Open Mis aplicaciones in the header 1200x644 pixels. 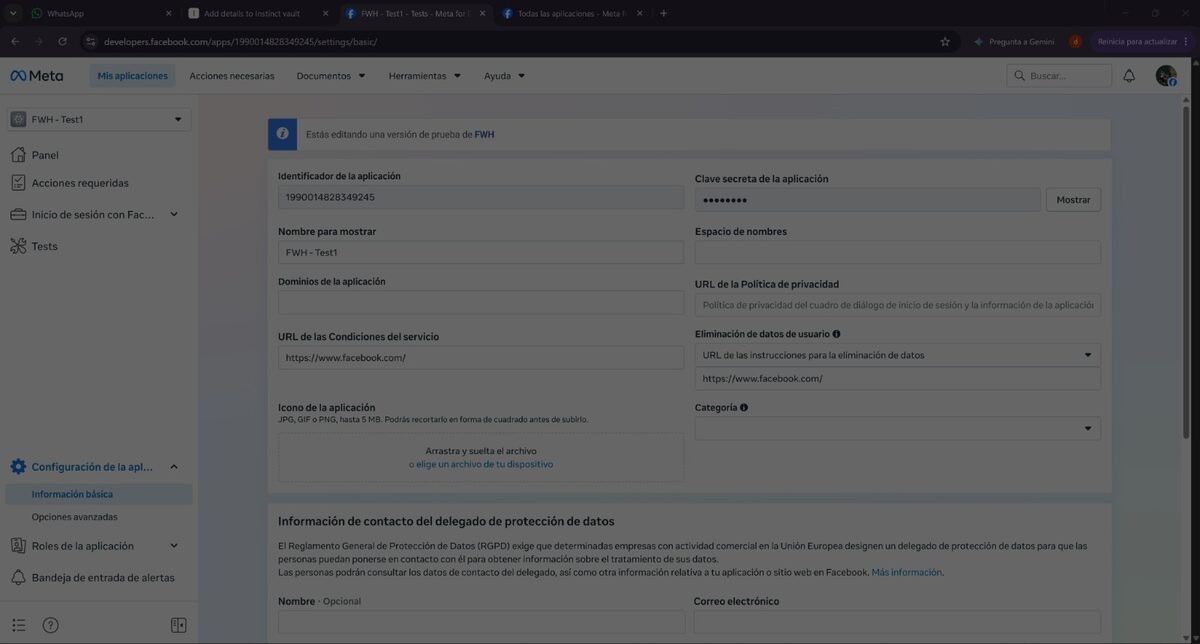click(133, 76)
